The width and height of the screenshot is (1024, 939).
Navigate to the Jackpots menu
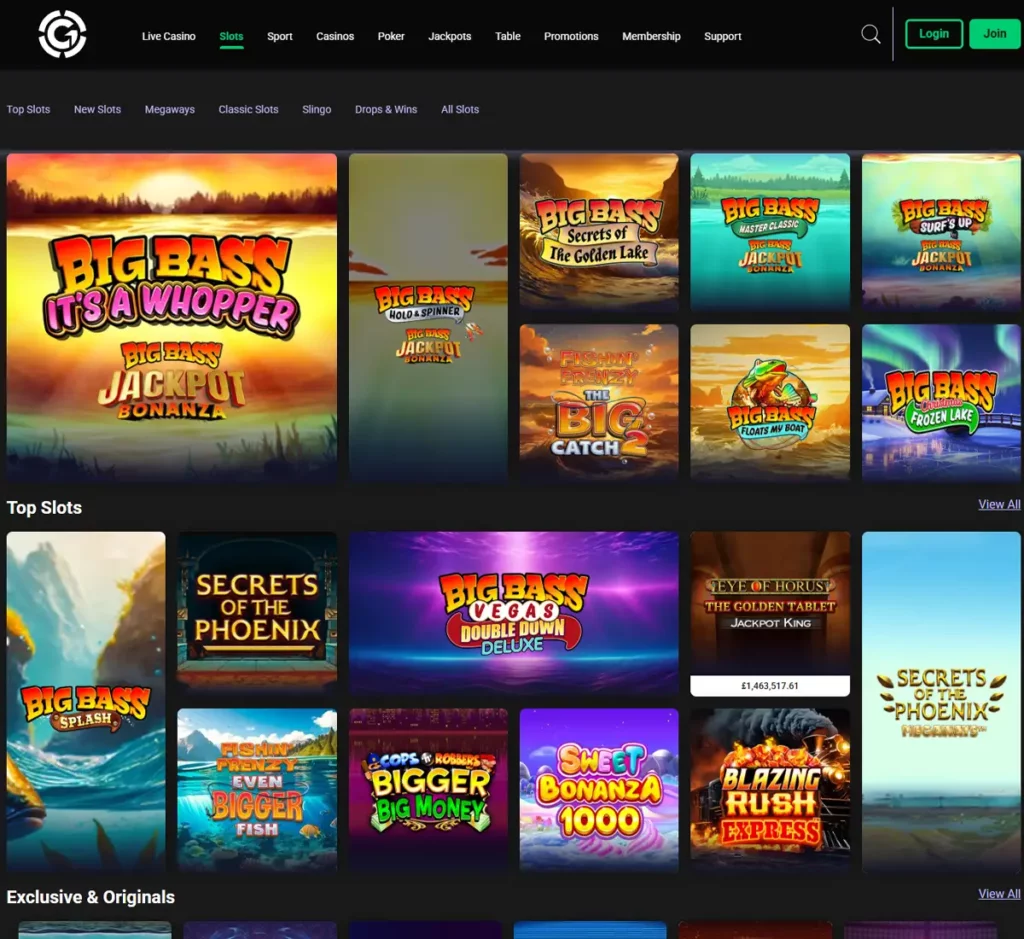(449, 36)
